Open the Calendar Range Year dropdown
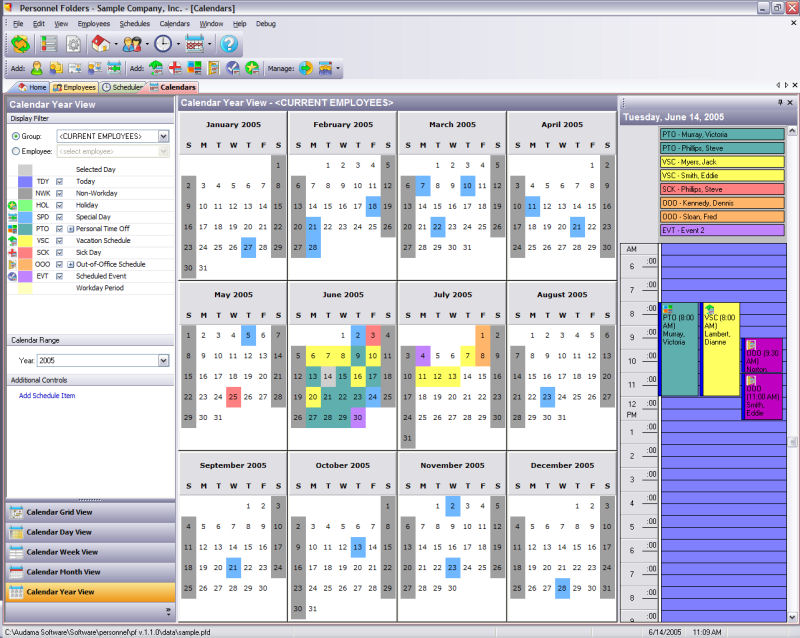 (x=163, y=361)
